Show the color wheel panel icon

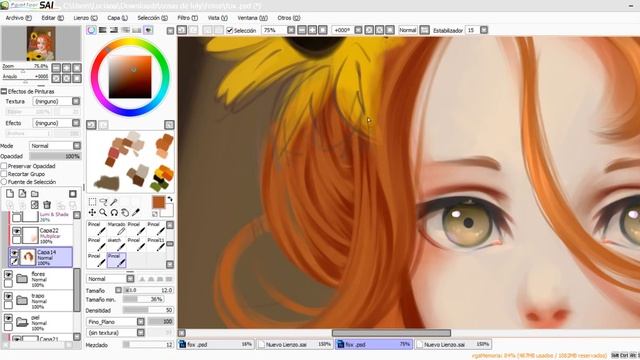pos(91,30)
